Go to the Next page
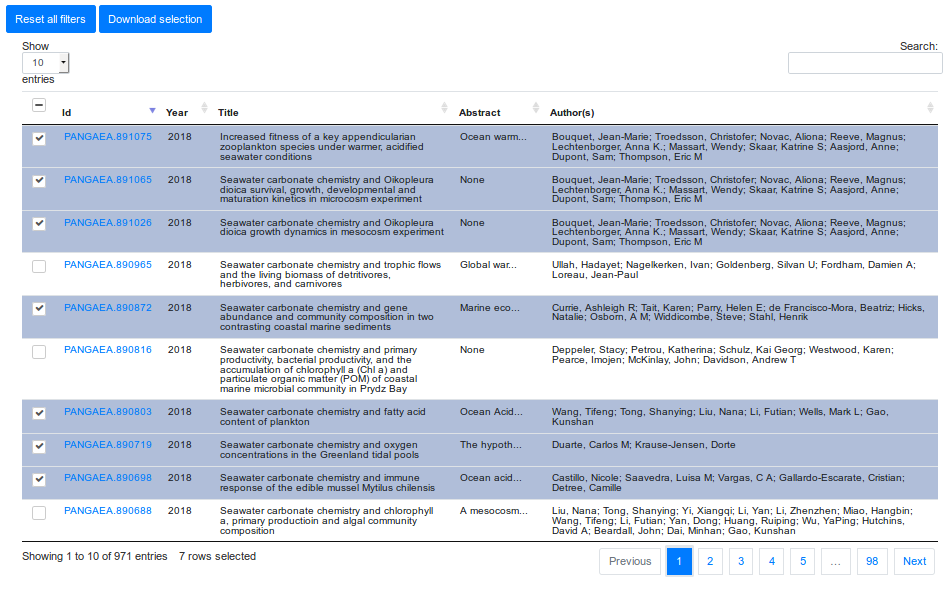The width and height of the screenshot is (951, 592). point(915,561)
